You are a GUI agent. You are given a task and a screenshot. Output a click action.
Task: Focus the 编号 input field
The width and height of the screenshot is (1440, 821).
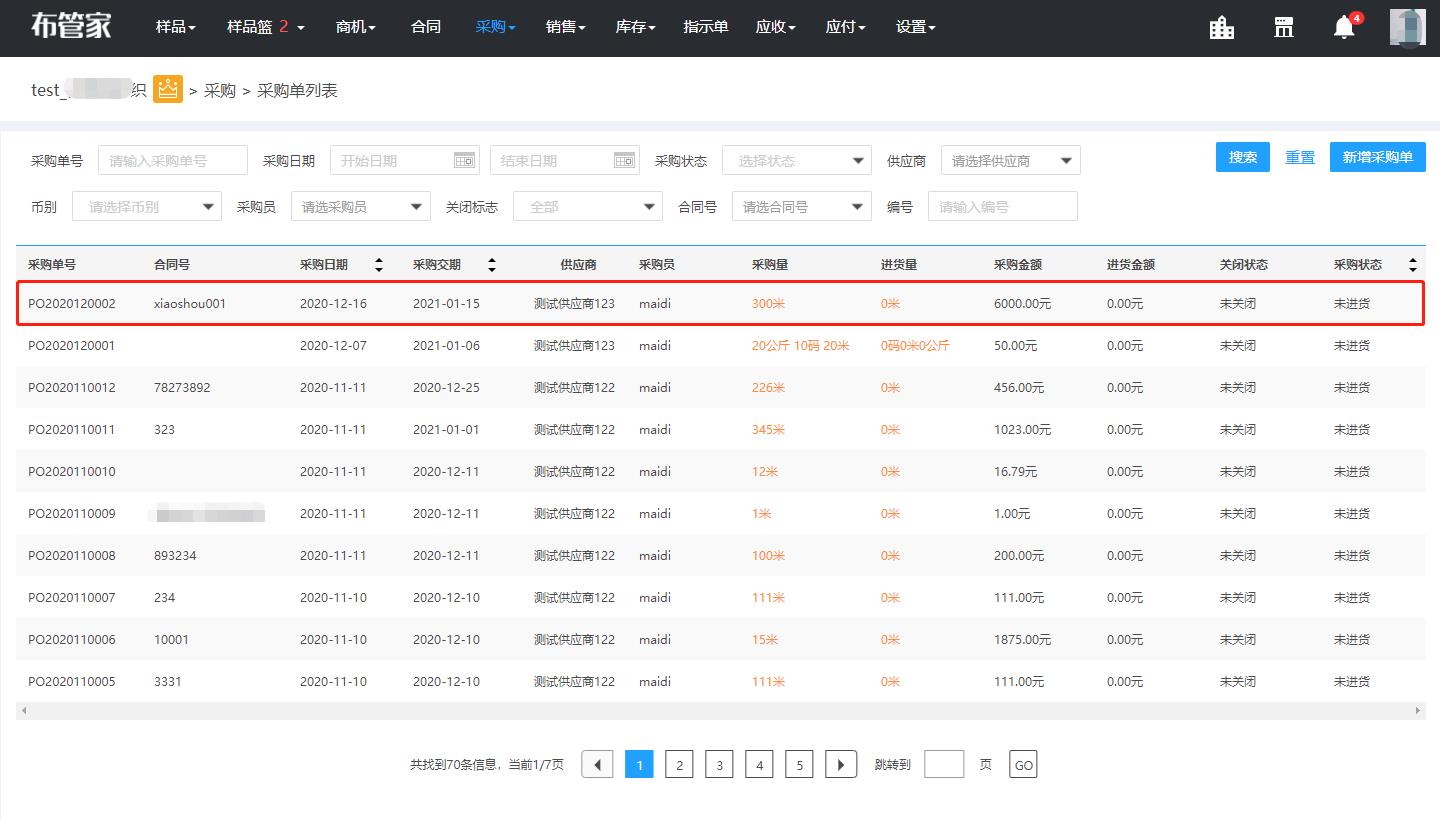pos(1003,206)
